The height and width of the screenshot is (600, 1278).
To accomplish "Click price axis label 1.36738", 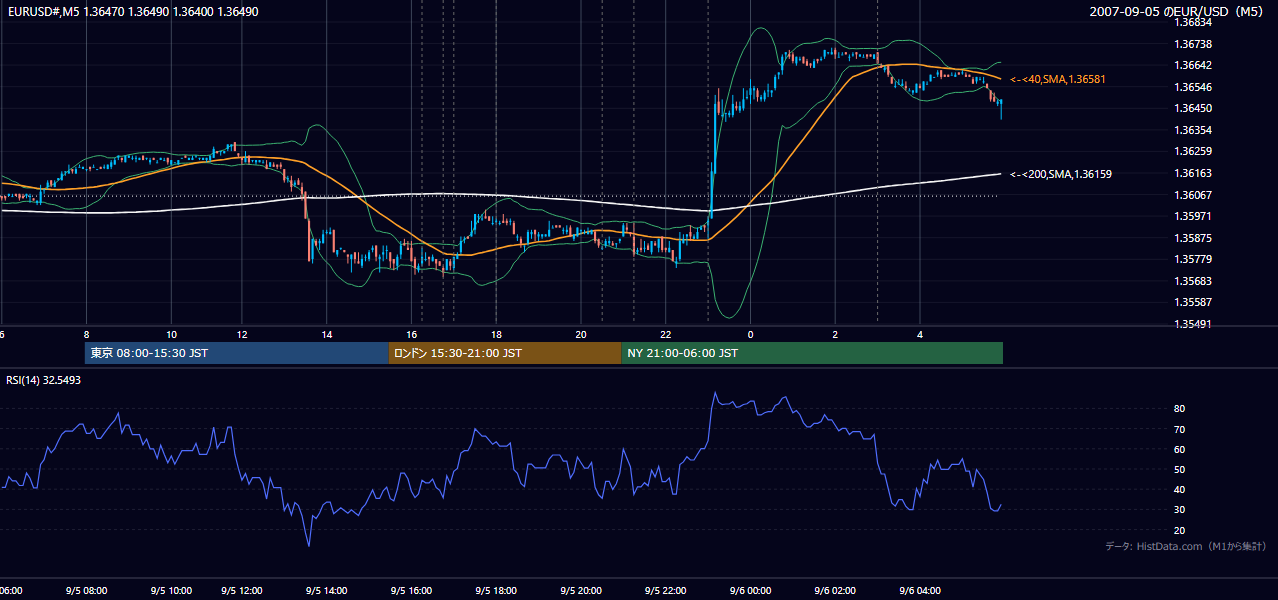I will [1192, 44].
